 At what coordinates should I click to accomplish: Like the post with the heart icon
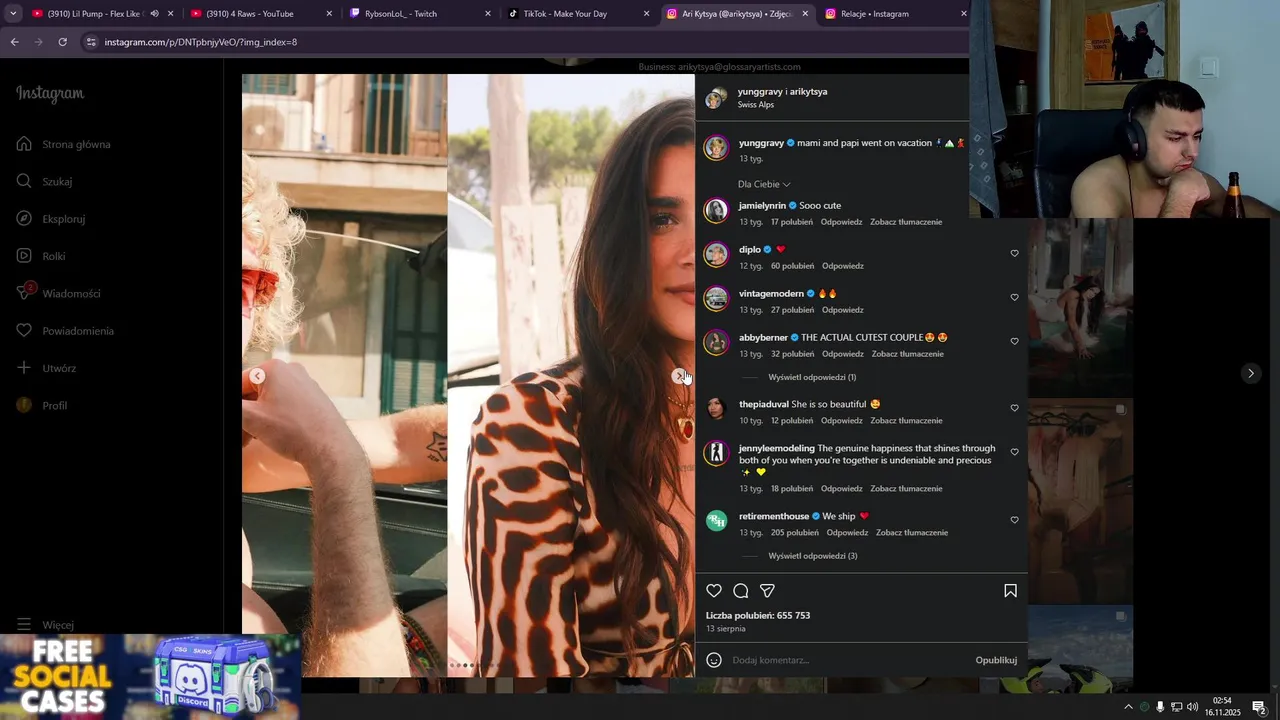coord(714,591)
